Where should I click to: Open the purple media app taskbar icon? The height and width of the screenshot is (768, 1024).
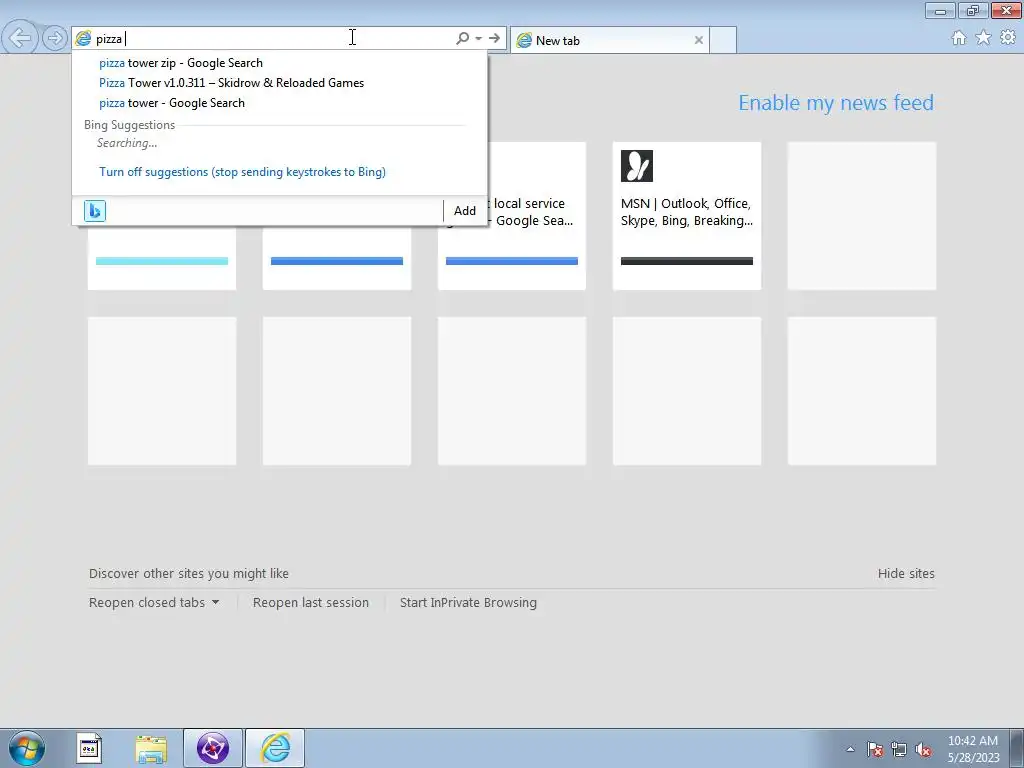click(213, 748)
